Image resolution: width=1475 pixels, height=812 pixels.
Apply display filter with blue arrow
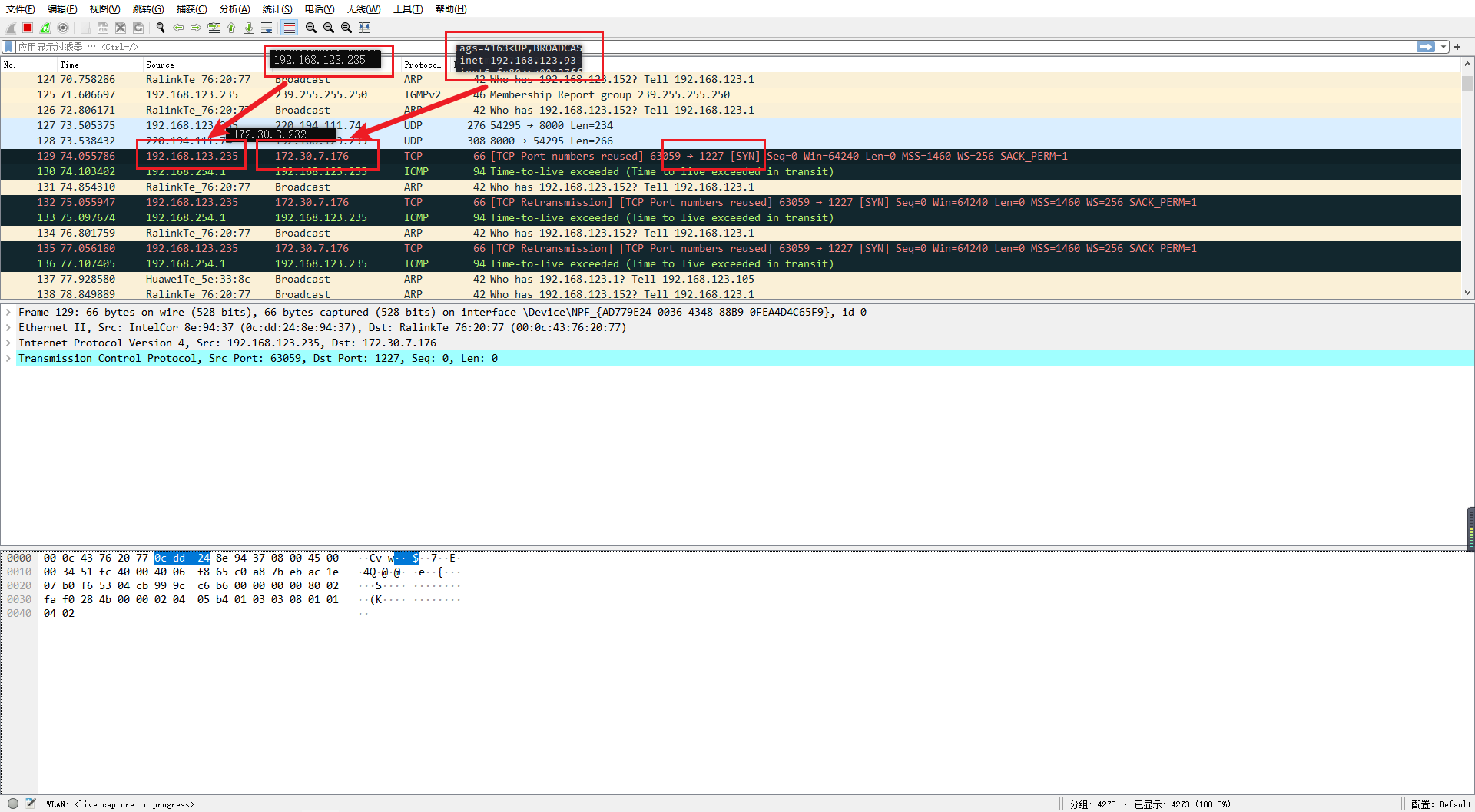pos(1426,47)
